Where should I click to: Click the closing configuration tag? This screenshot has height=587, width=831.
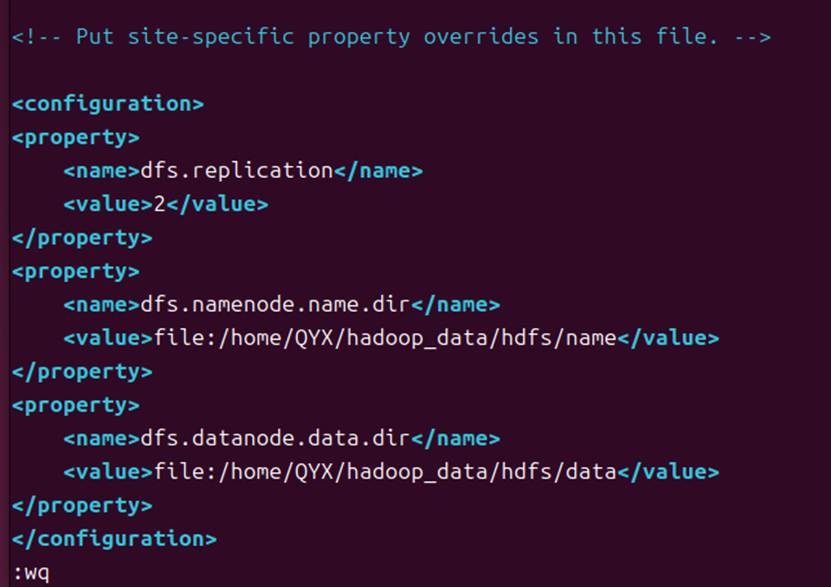(114, 539)
